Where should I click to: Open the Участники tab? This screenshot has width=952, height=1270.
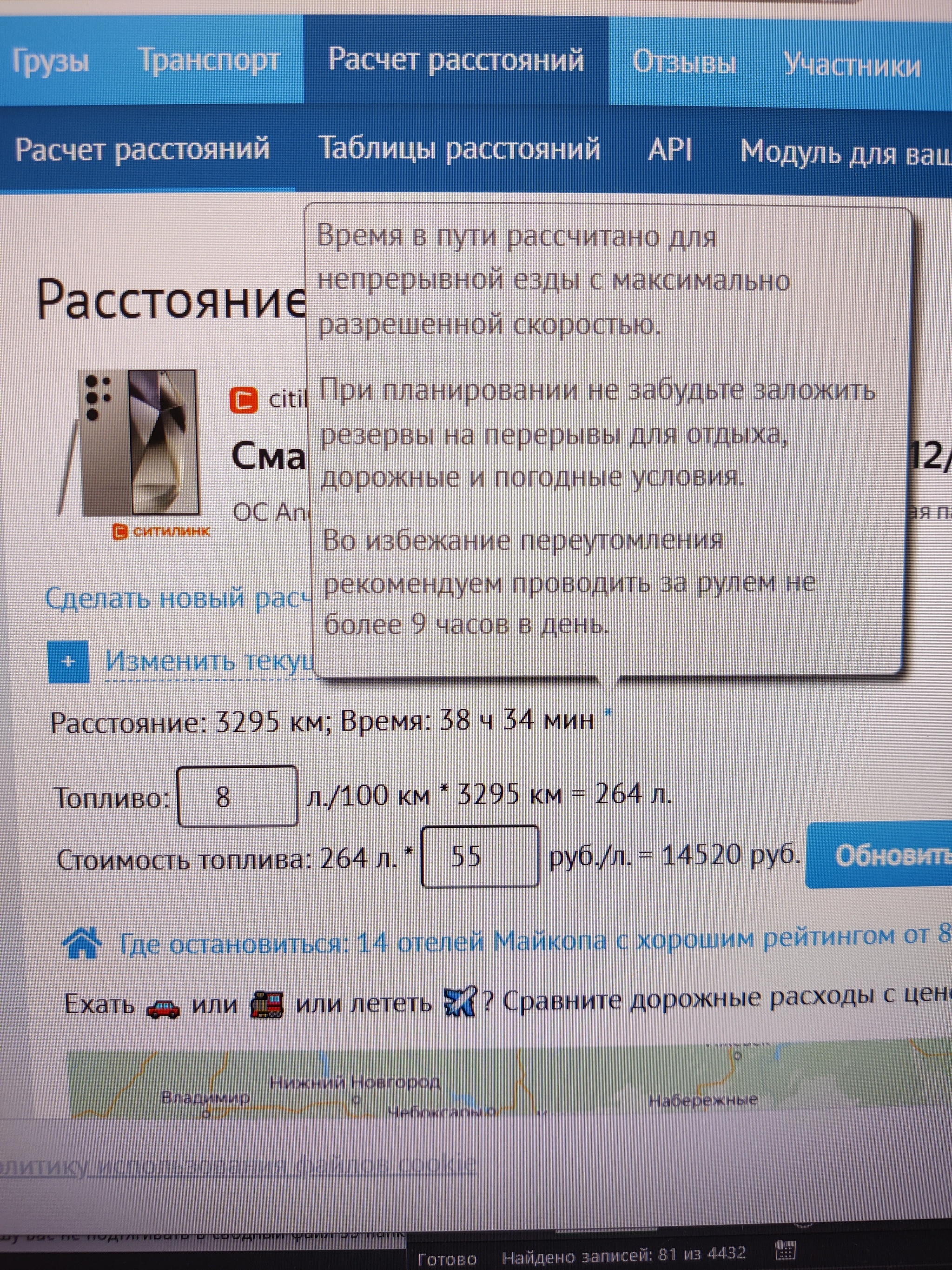click(852, 64)
